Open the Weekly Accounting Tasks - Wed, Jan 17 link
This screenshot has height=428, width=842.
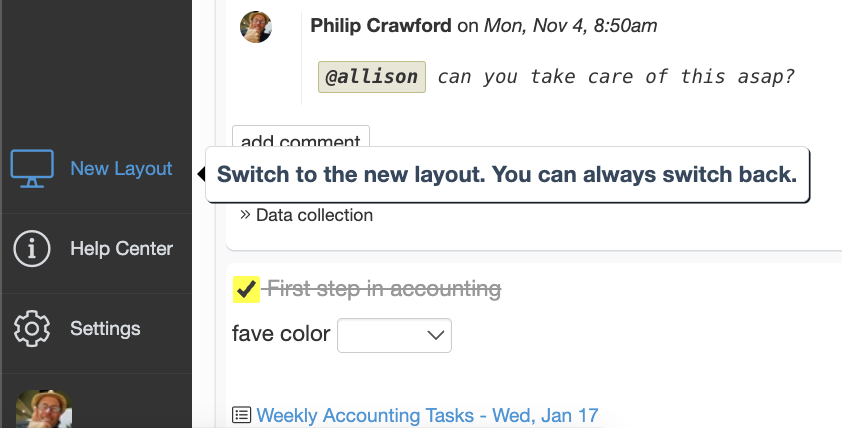427,415
